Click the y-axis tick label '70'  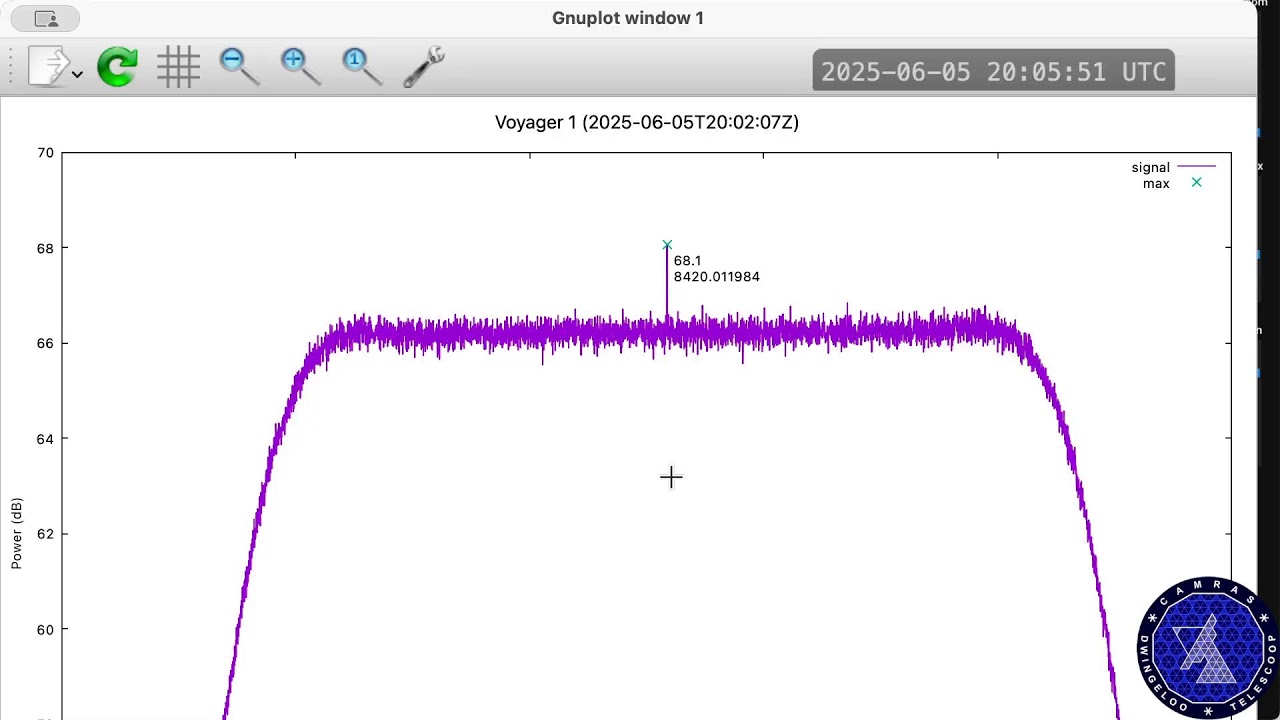[45, 153]
